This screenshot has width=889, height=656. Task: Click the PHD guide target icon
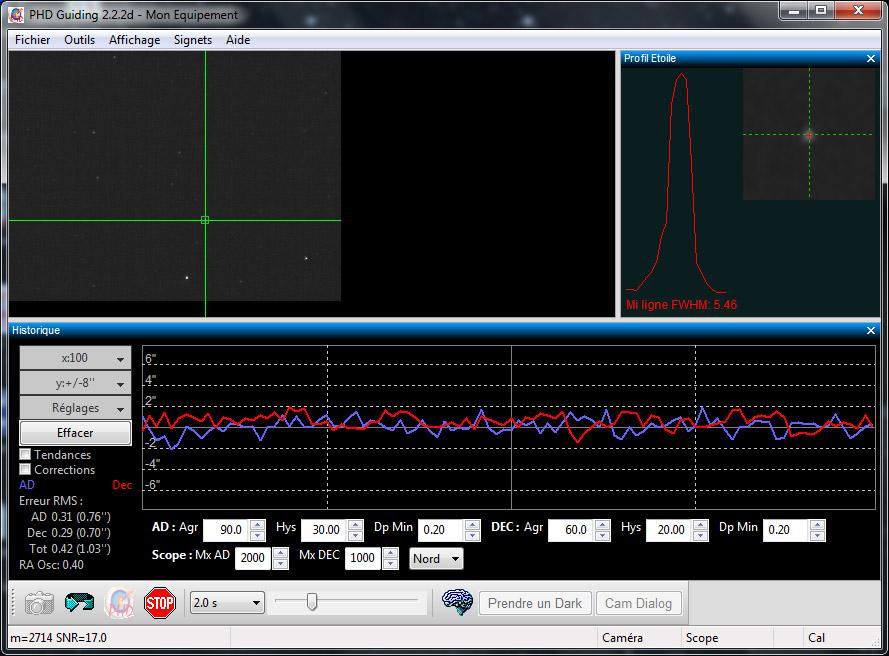coord(120,602)
